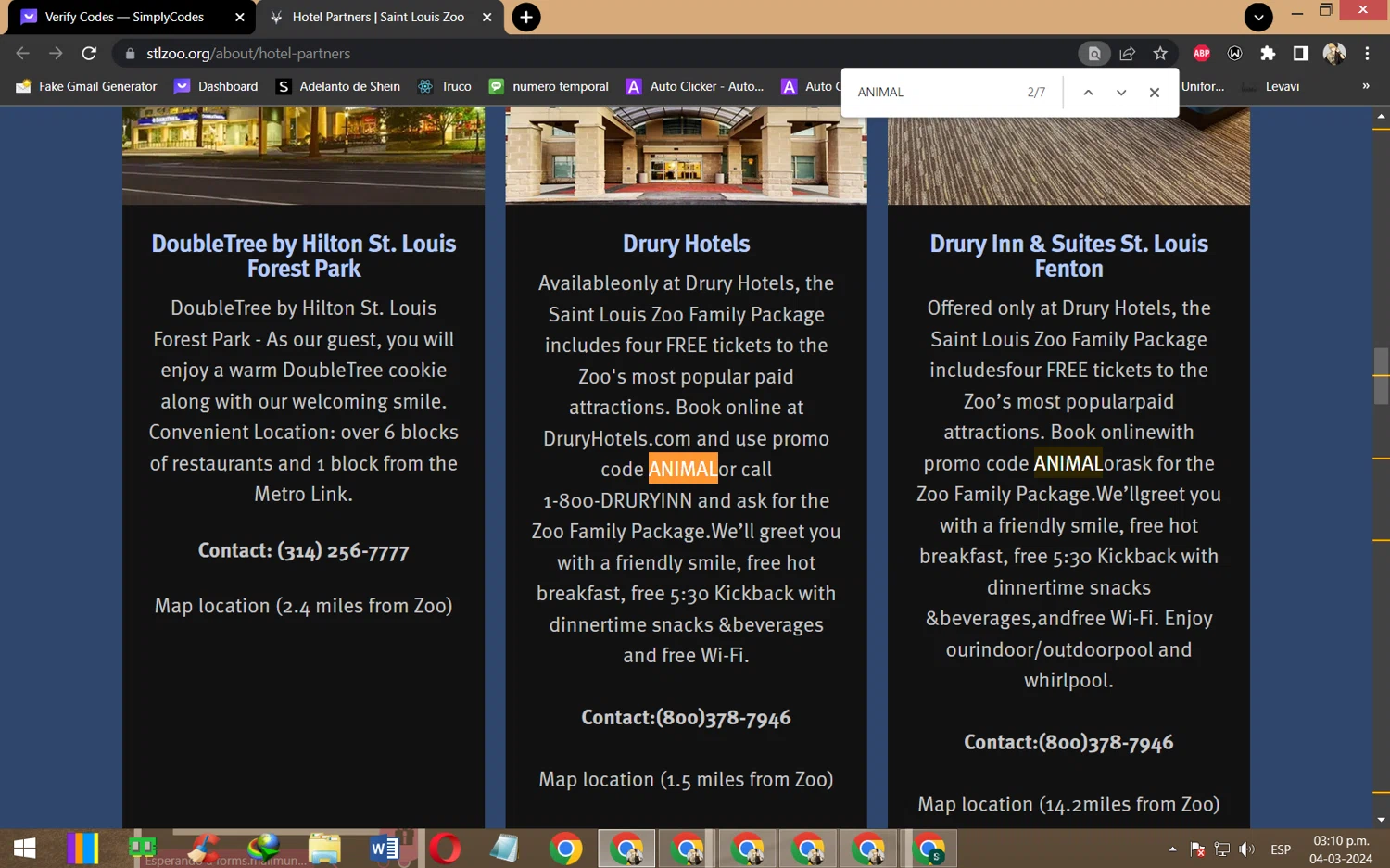Select the Hotel Partners | Saint Louis Zoo tab
The image size is (1390, 868).
click(x=378, y=17)
